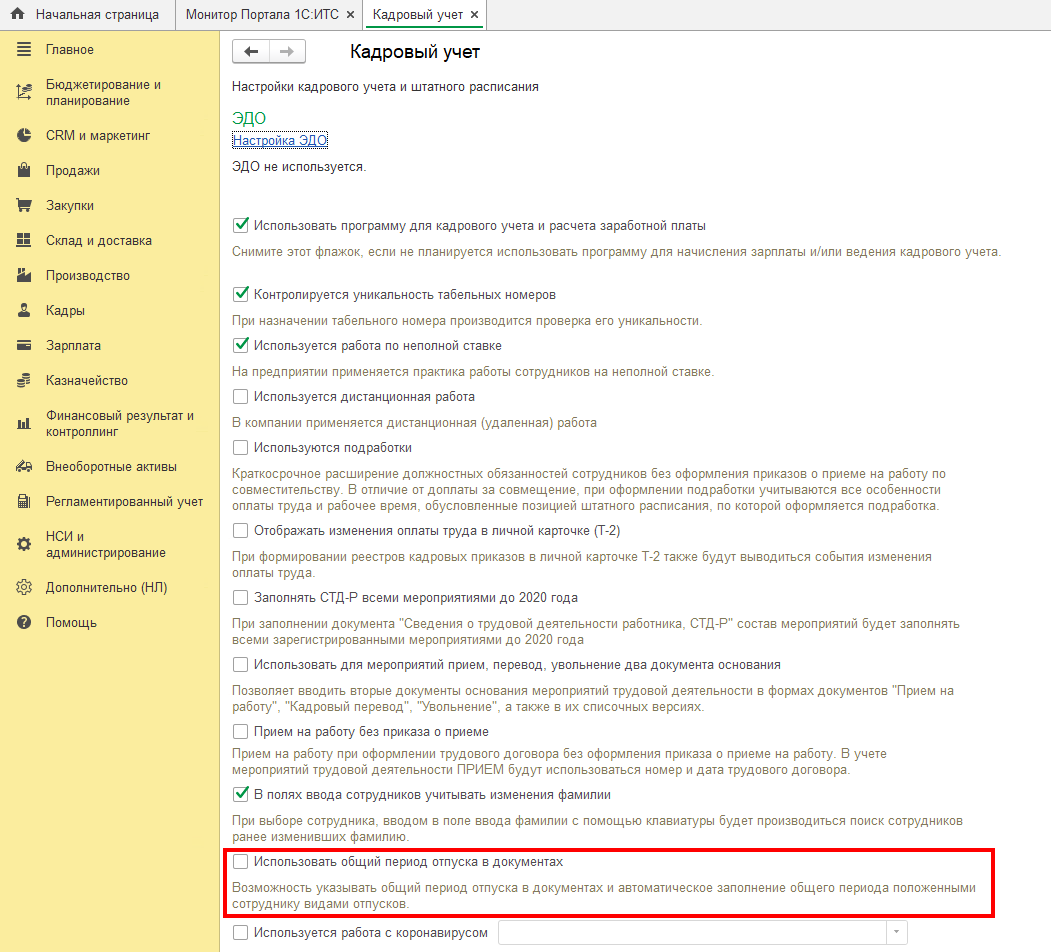Check Используется работа с коронавирусом
The height and width of the screenshot is (952, 1051).
coord(241,933)
